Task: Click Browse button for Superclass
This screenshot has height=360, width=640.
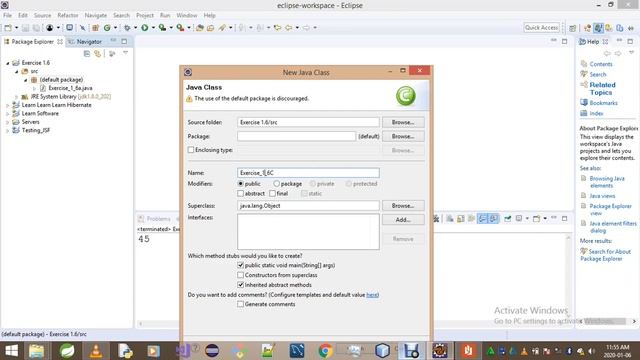Action: 403,206
